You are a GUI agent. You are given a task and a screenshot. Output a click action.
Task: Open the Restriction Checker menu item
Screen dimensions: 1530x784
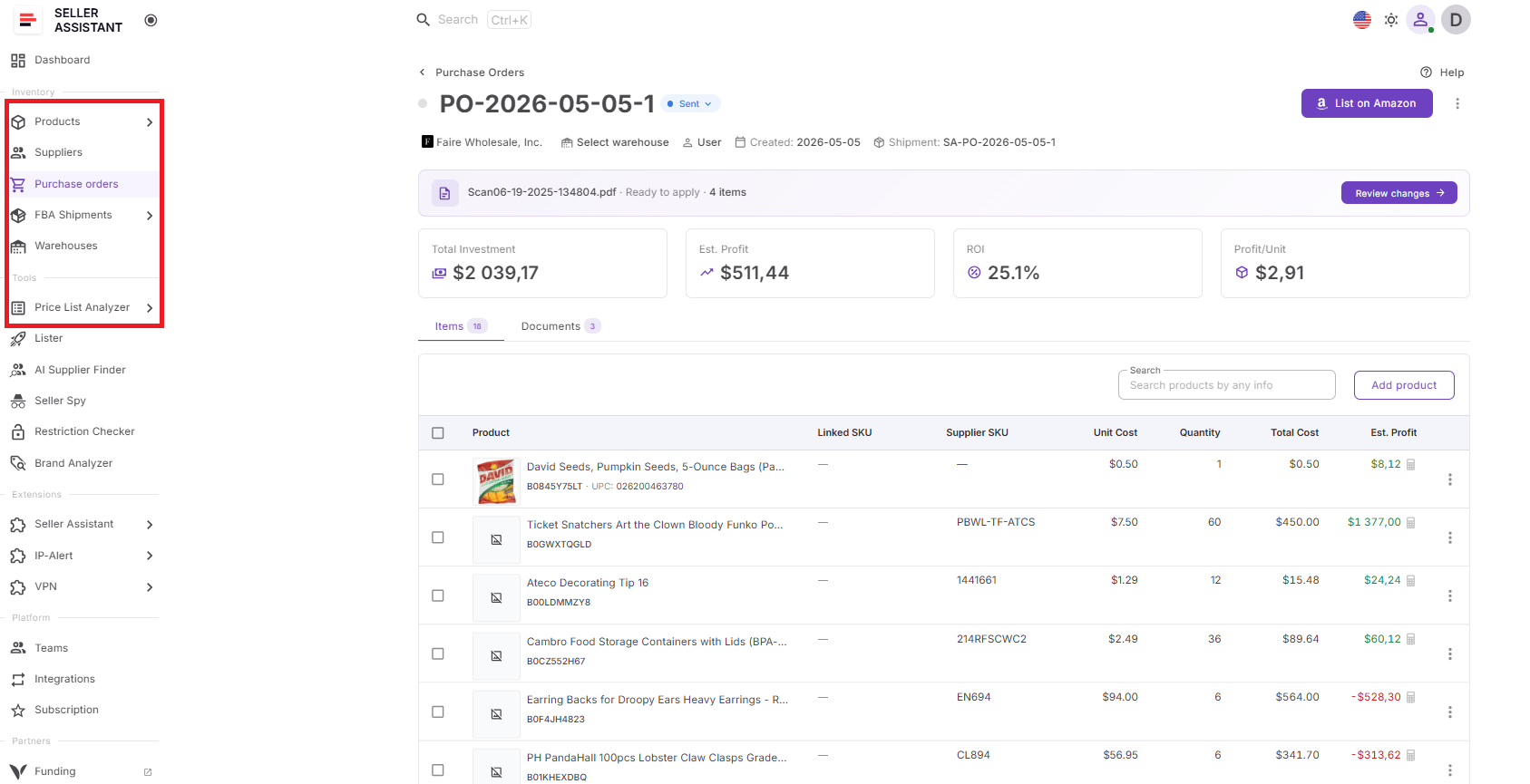[x=83, y=432]
